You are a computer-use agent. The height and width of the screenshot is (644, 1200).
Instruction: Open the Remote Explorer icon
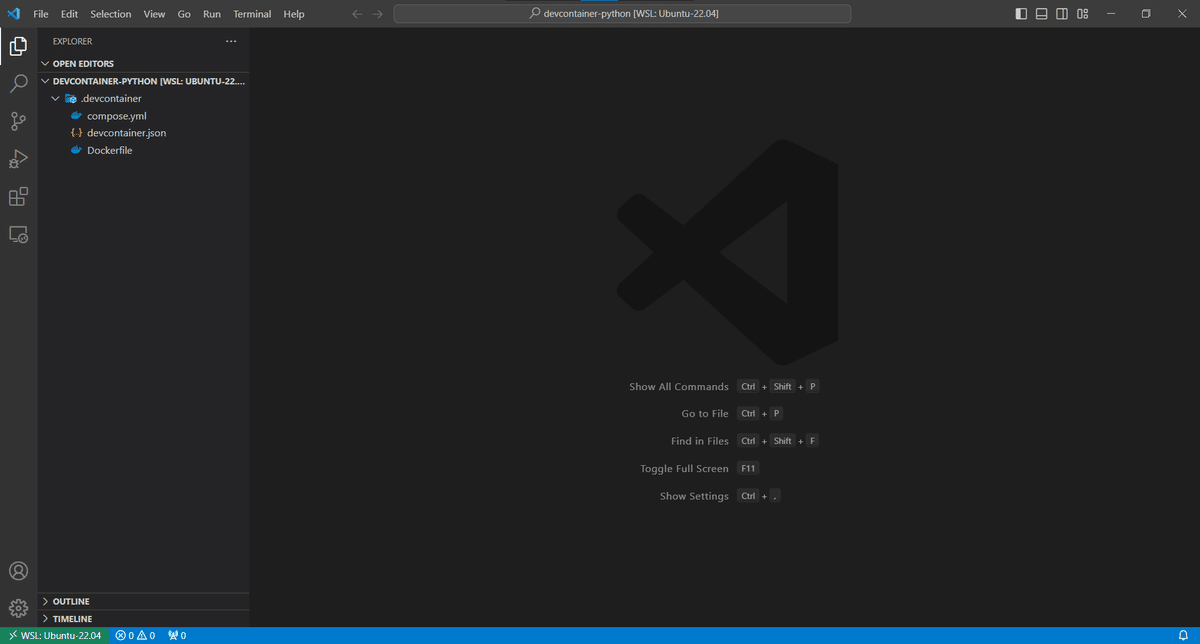tap(18, 234)
